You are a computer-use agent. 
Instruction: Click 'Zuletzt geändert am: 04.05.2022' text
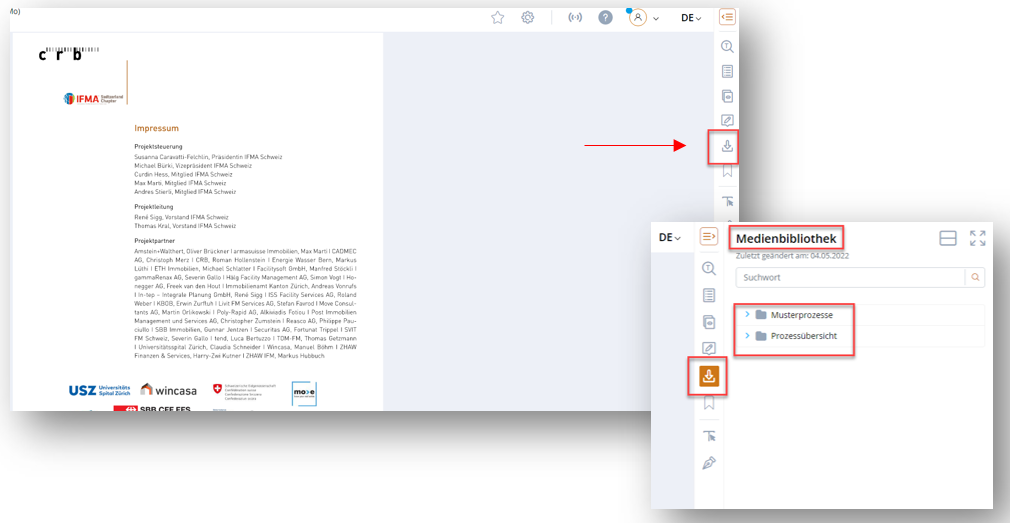792,256
